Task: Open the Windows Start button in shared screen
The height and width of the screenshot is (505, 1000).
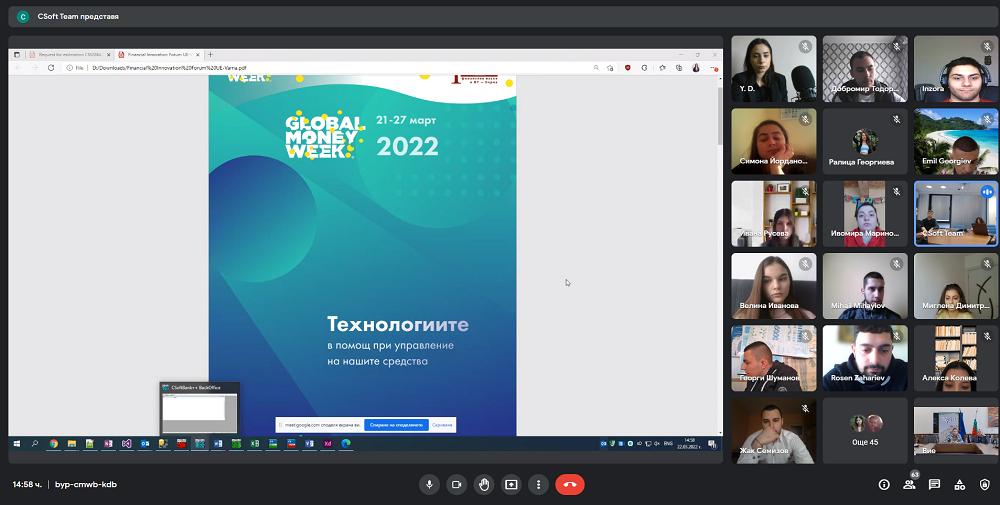Action: 17,443
